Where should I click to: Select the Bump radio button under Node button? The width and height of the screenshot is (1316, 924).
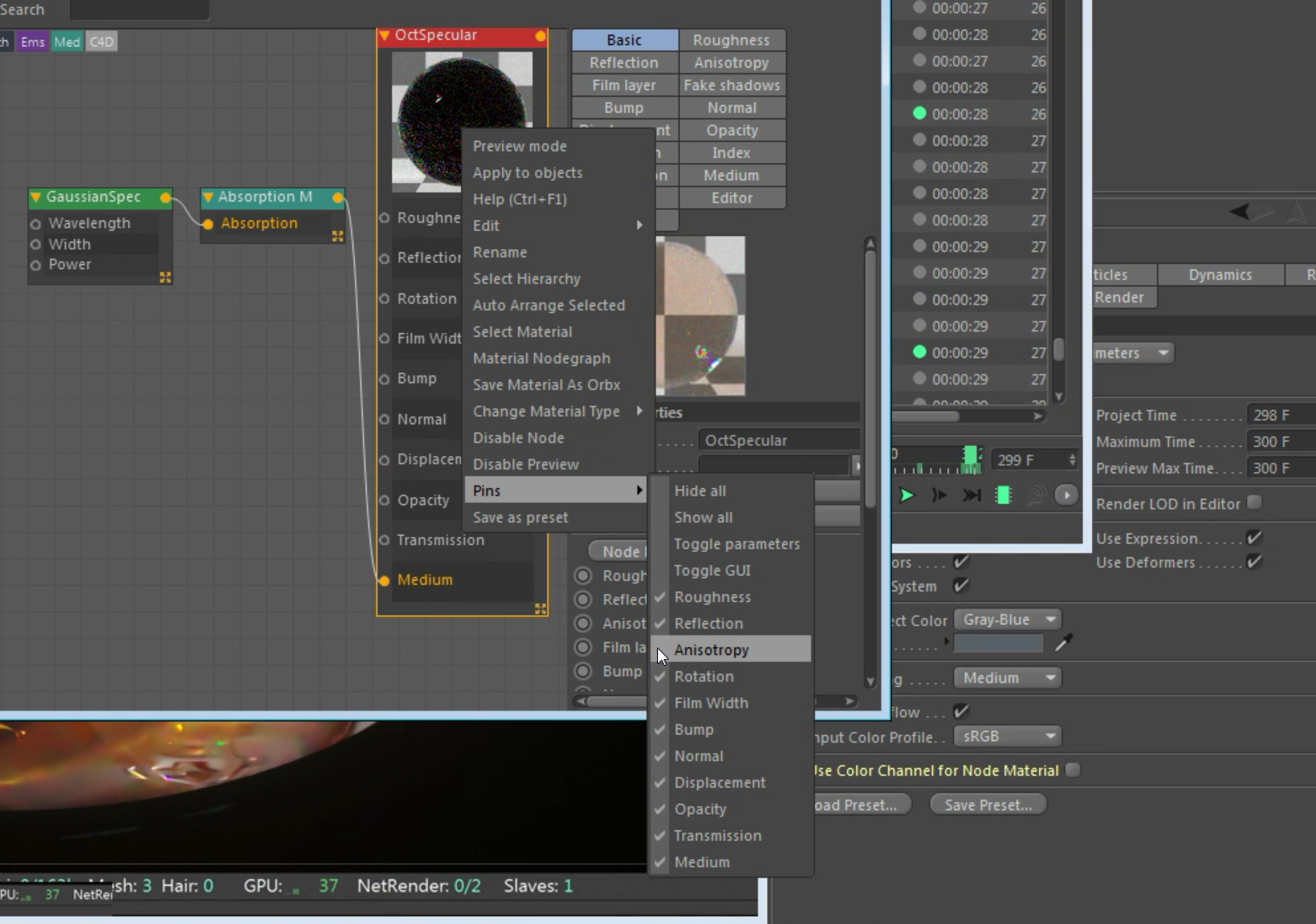click(x=583, y=671)
